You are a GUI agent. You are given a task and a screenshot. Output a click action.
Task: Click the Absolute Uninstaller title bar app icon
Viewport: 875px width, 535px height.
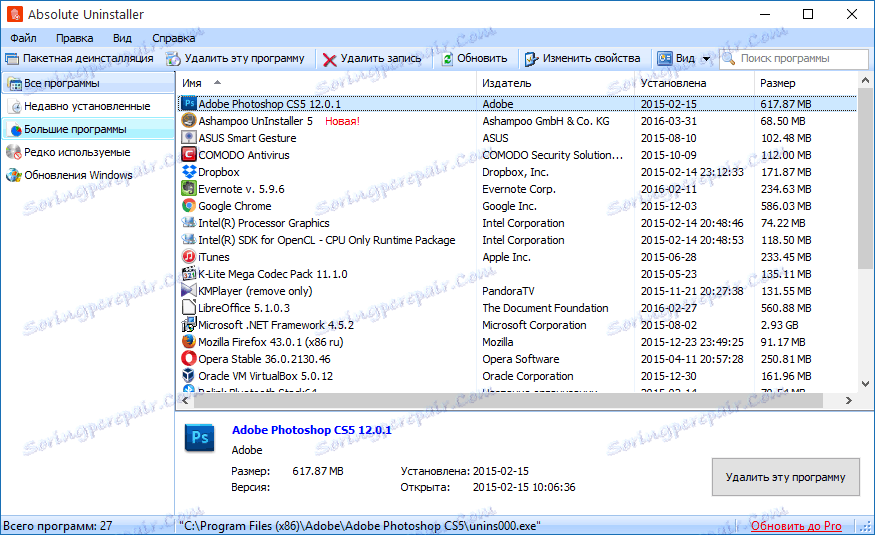pos(14,14)
